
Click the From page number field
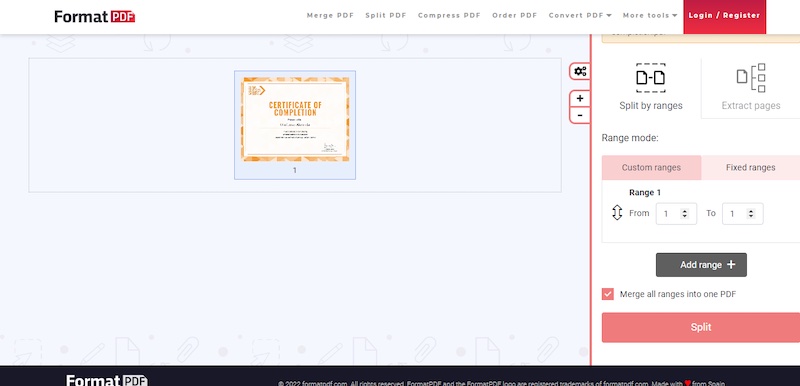pos(676,214)
